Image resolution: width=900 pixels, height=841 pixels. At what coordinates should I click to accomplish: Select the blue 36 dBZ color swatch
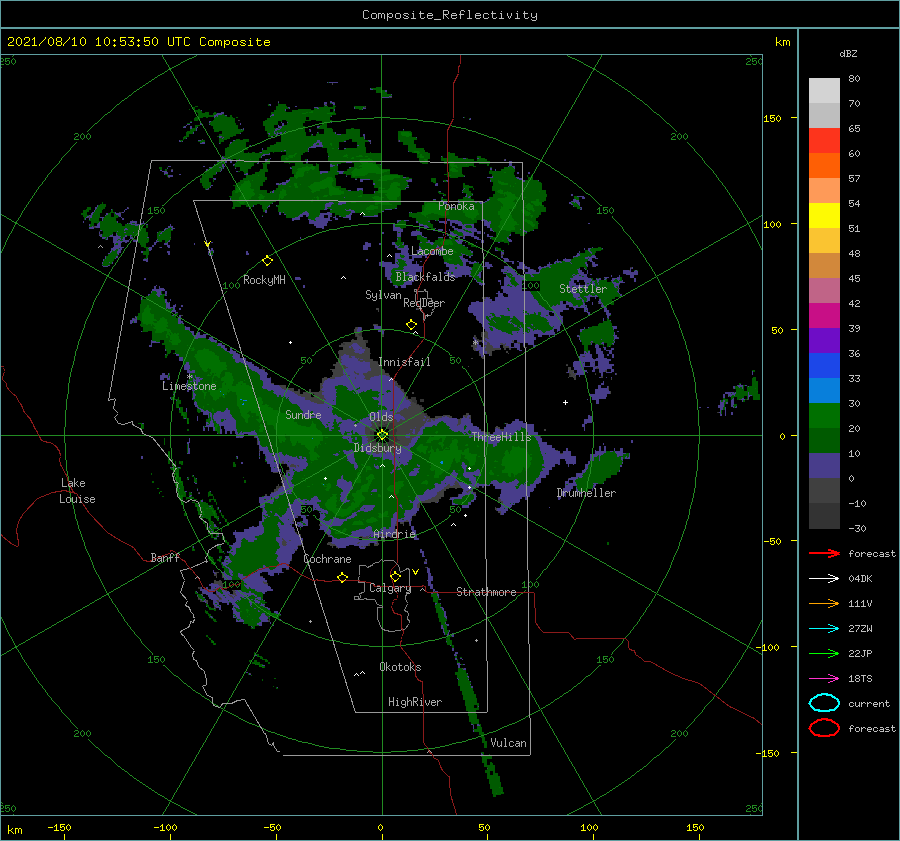[x=824, y=365]
